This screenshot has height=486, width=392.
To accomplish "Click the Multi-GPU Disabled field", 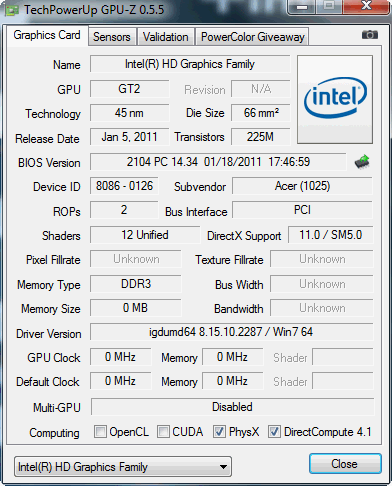I will (232, 407).
